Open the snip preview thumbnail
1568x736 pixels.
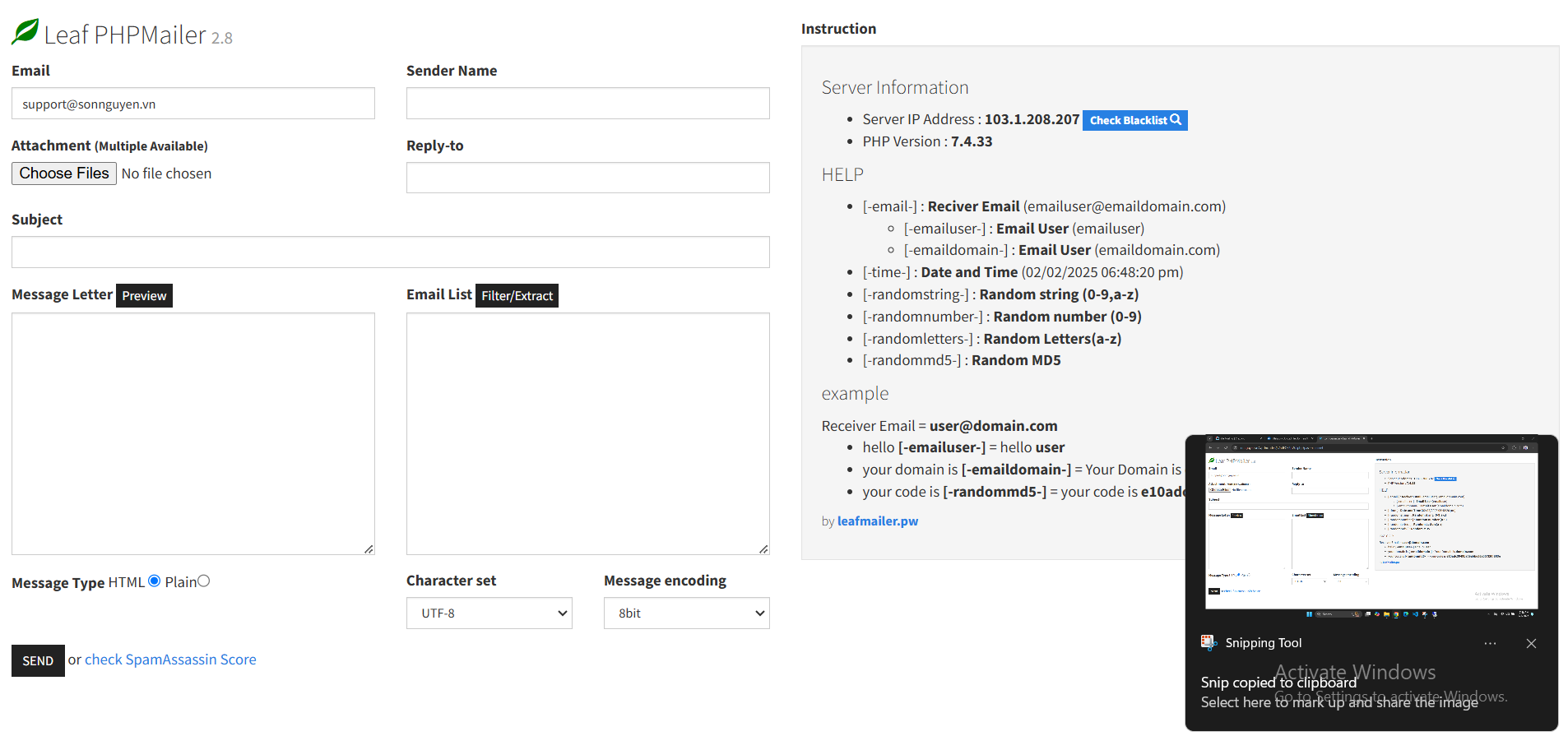1371,526
